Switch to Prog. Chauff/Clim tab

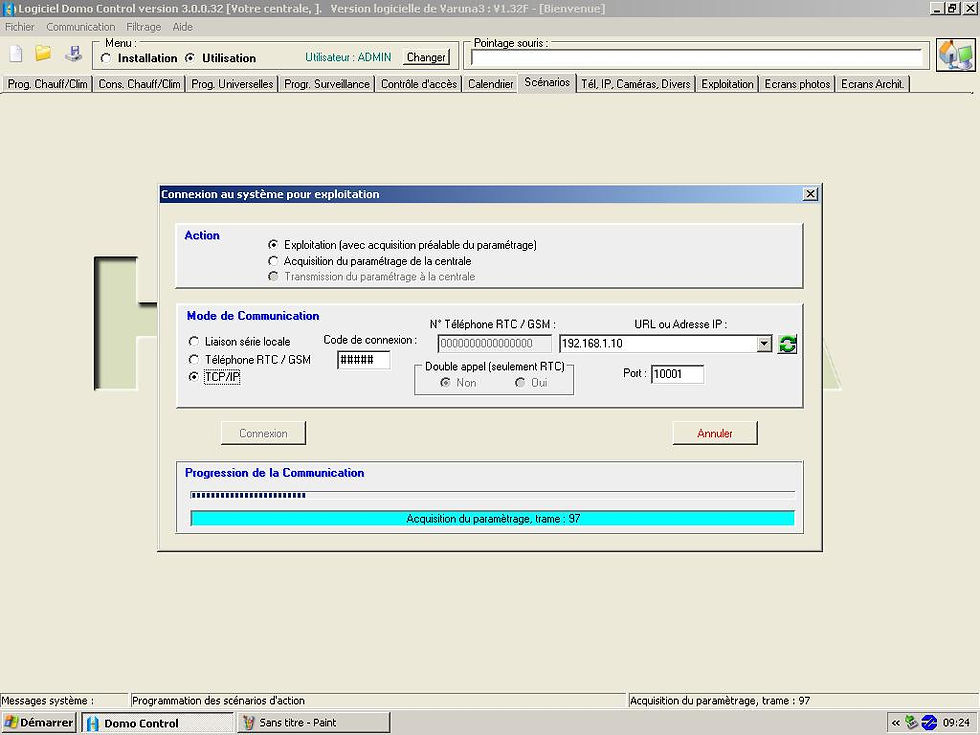(x=48, y=84)
